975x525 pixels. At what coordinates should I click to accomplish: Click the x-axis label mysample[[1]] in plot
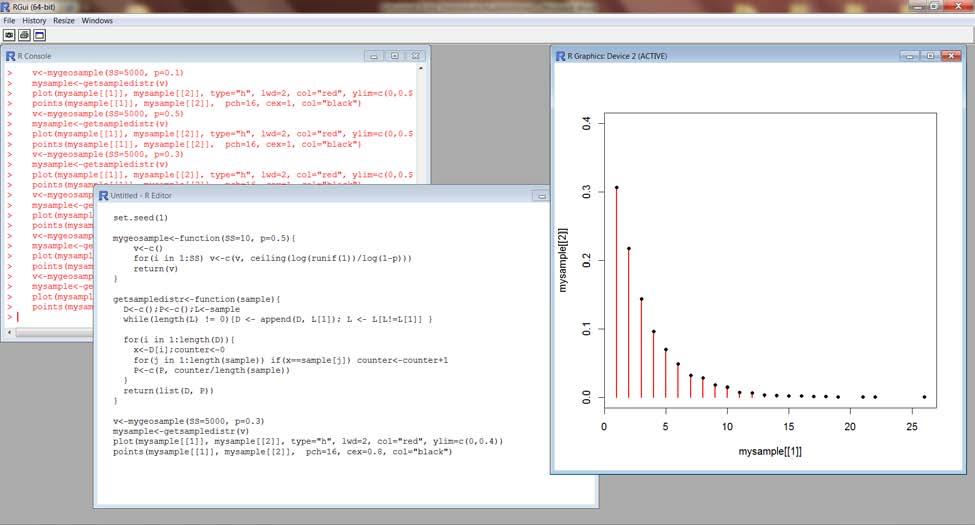(x=770, y=452)
